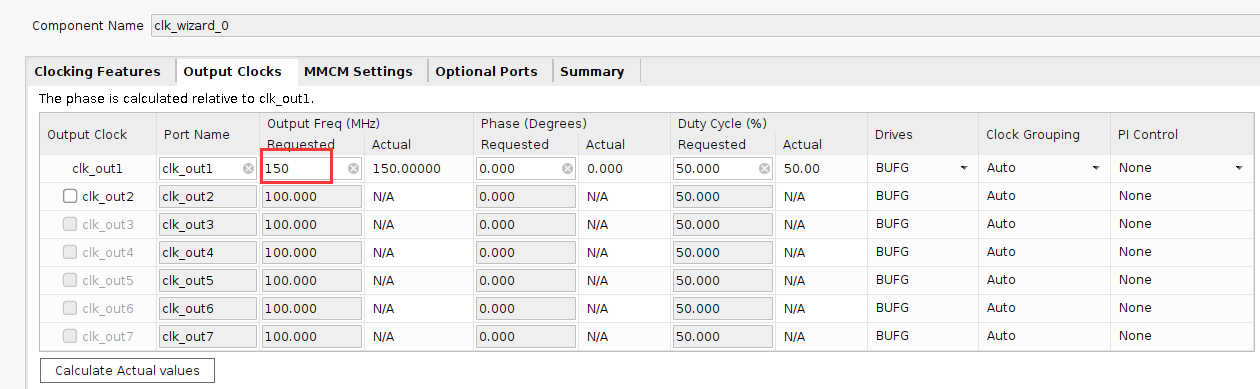Click the Calculate Actual values button
This screenshot has height=389, width=1260.
(127, 371)
